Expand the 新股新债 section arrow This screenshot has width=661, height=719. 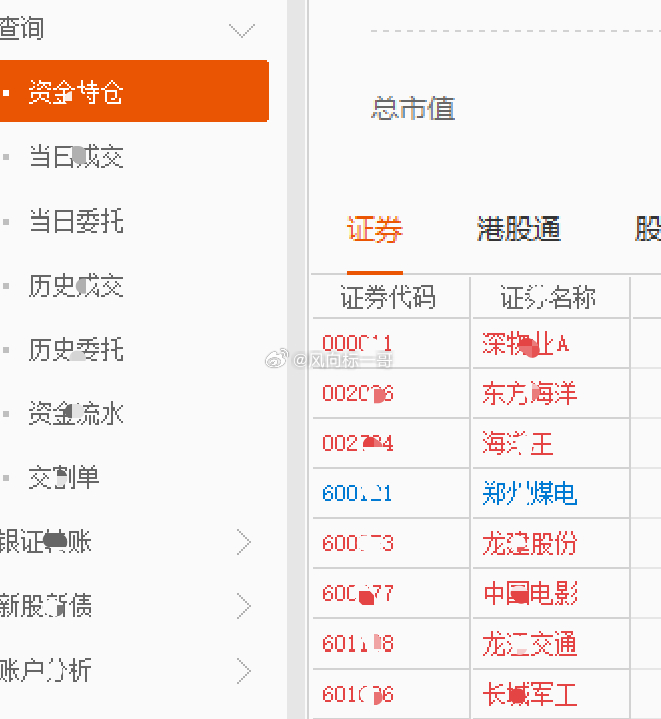(x=244, y=606)
